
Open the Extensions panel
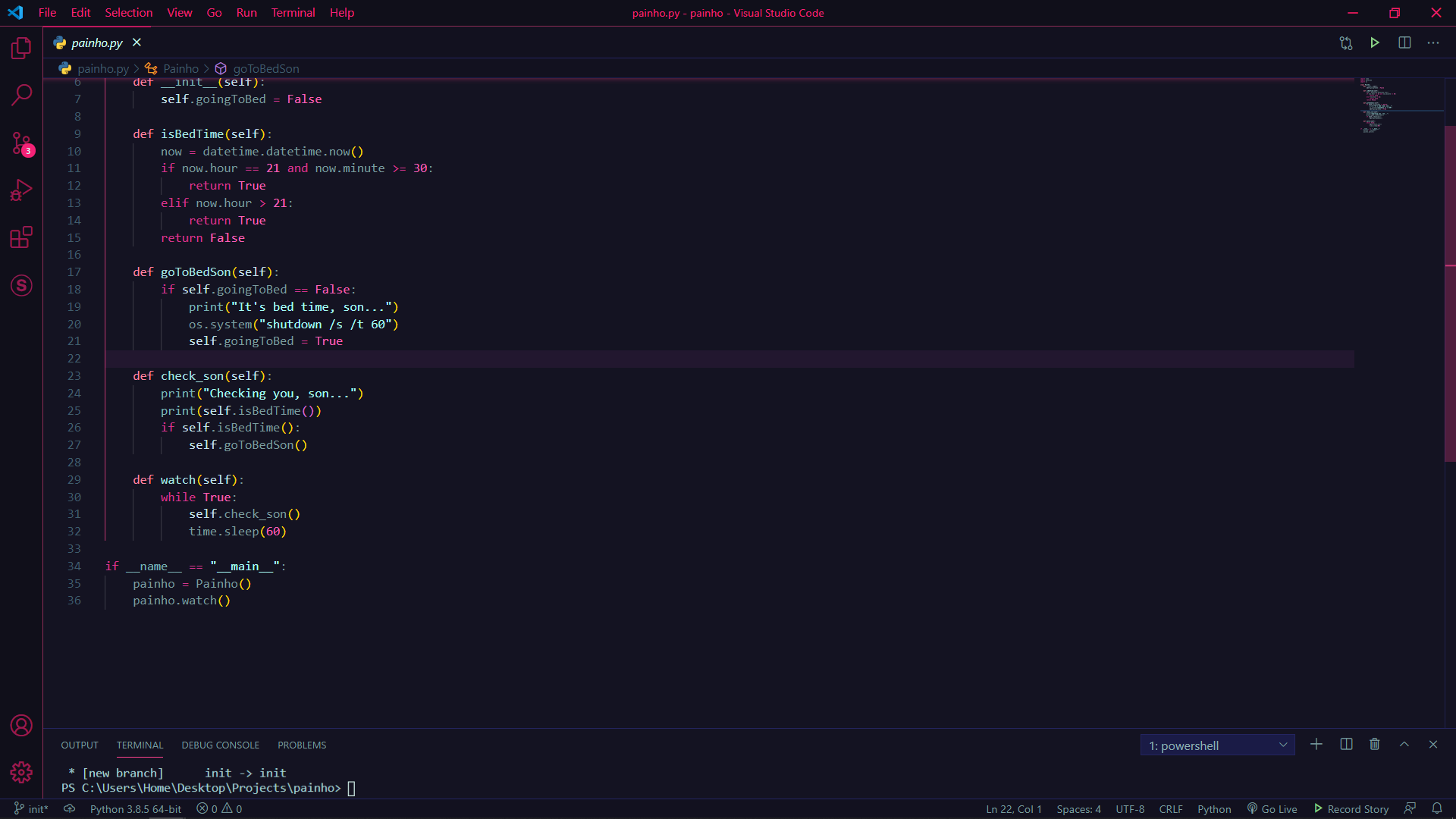point(20,237)
